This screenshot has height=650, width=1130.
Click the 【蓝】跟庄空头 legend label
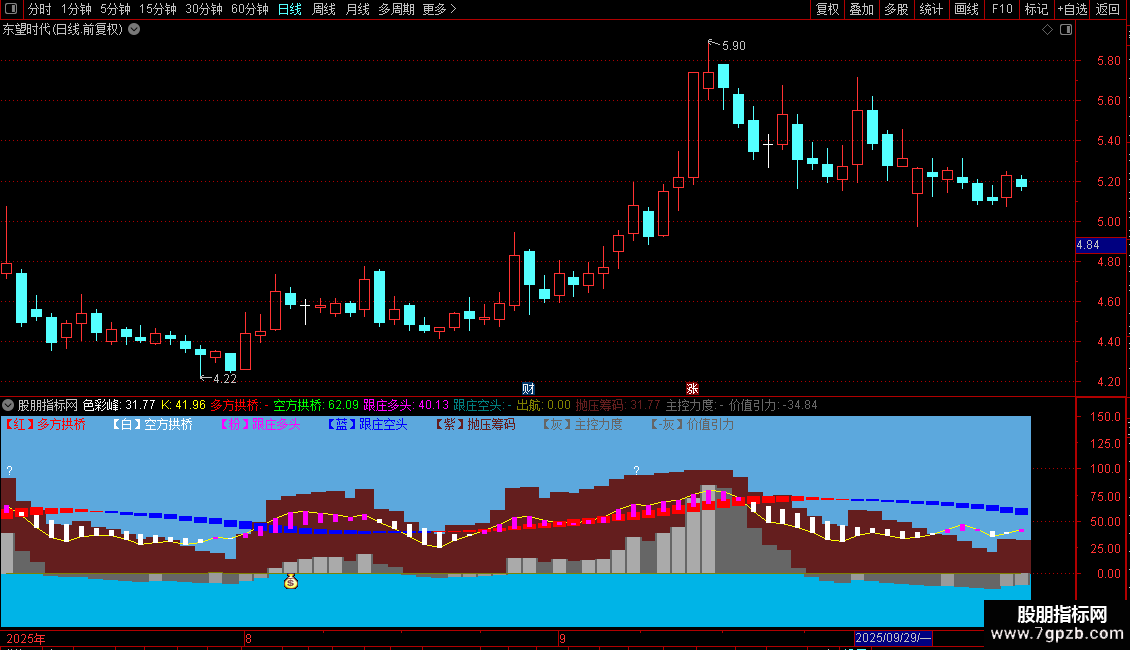pos(366,424)
